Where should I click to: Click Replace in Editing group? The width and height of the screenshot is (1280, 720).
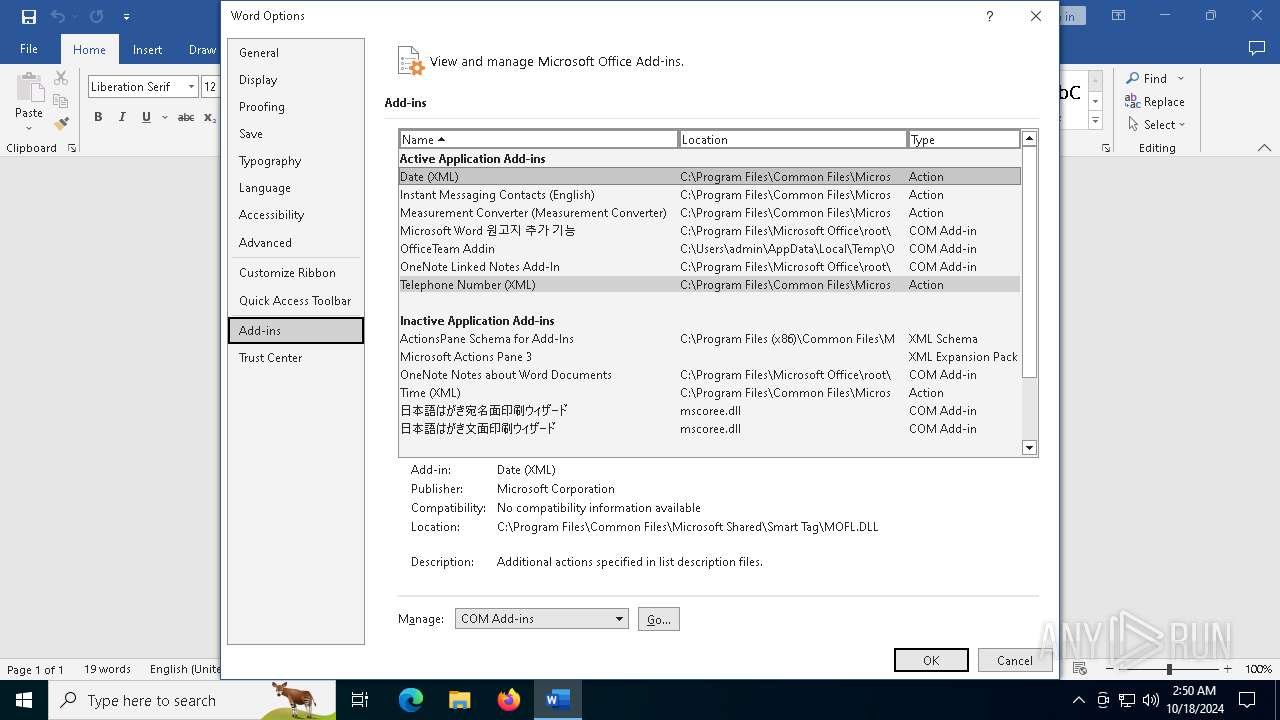1155,101
